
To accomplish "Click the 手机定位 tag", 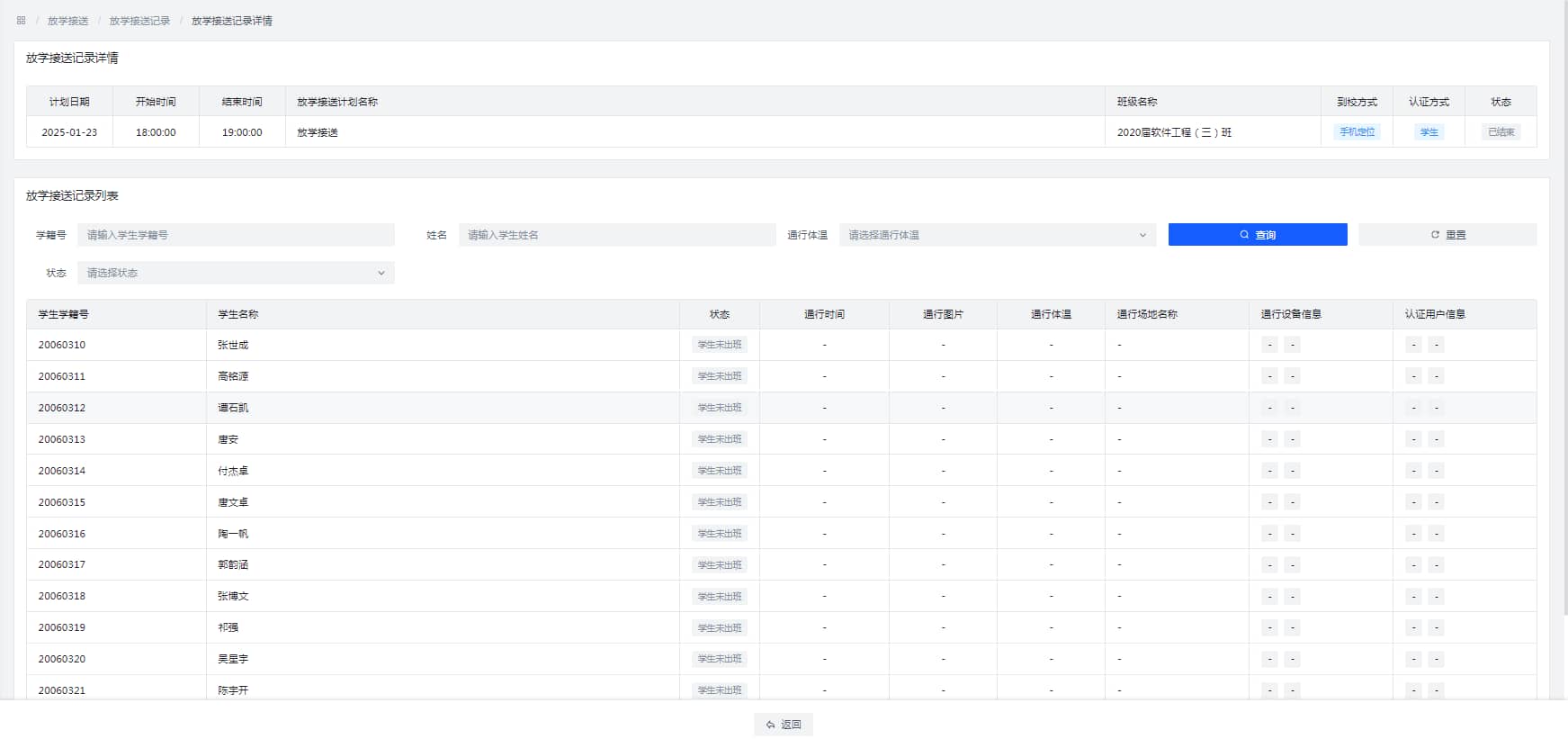I will (1357, 132).
